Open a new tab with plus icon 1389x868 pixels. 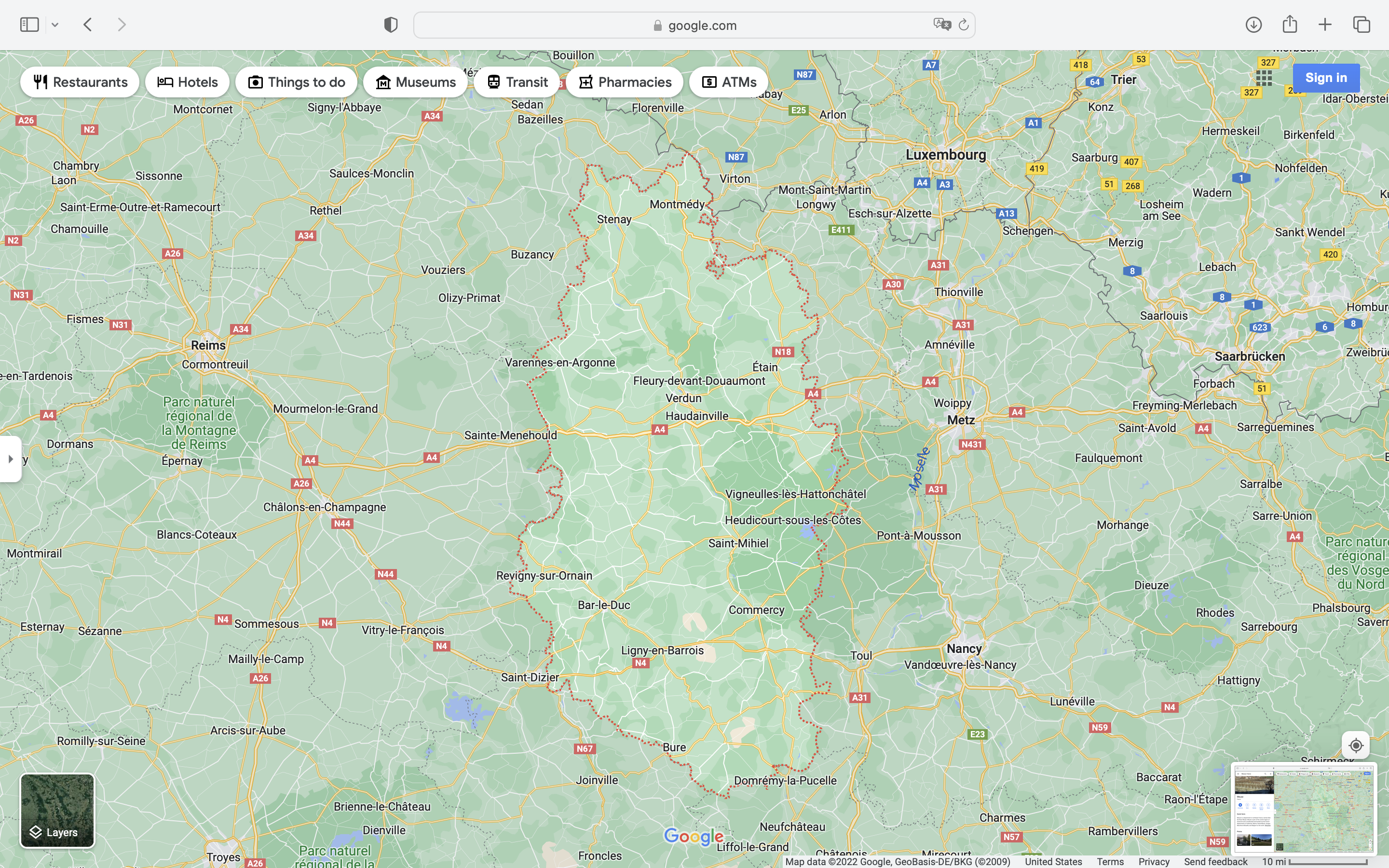pyautogui.click(x=1325, y=25)
